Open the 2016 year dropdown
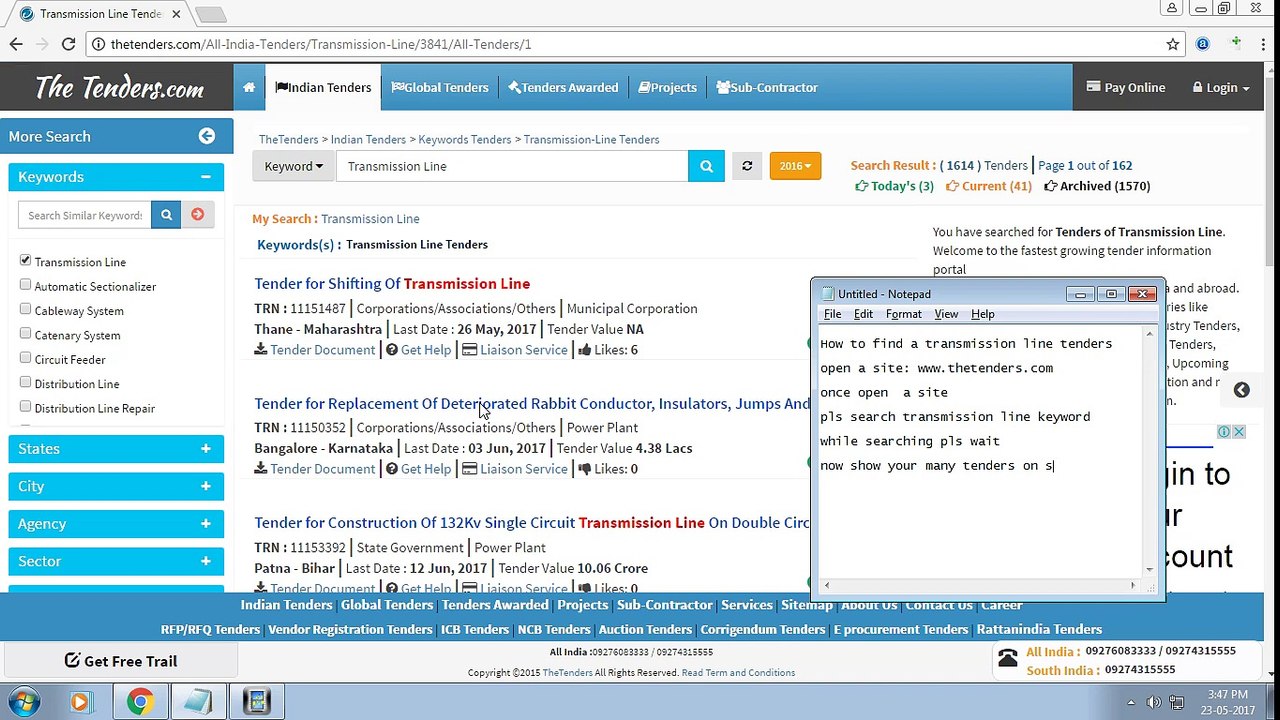The image size is (1280, 720). tap(795, 166)
